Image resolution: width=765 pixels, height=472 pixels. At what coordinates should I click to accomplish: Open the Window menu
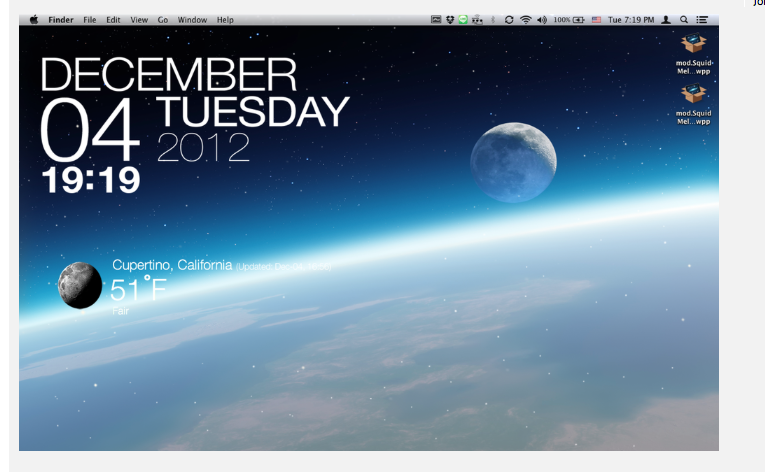[x=192, y=20]
